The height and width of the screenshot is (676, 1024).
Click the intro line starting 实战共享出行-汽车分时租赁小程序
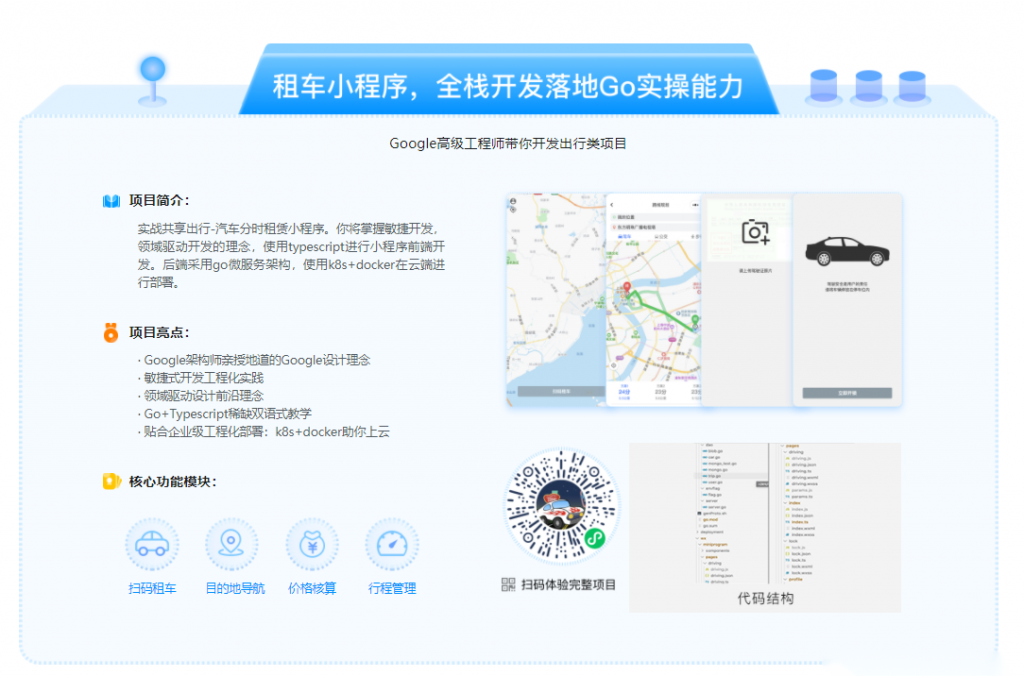point(288,229)
